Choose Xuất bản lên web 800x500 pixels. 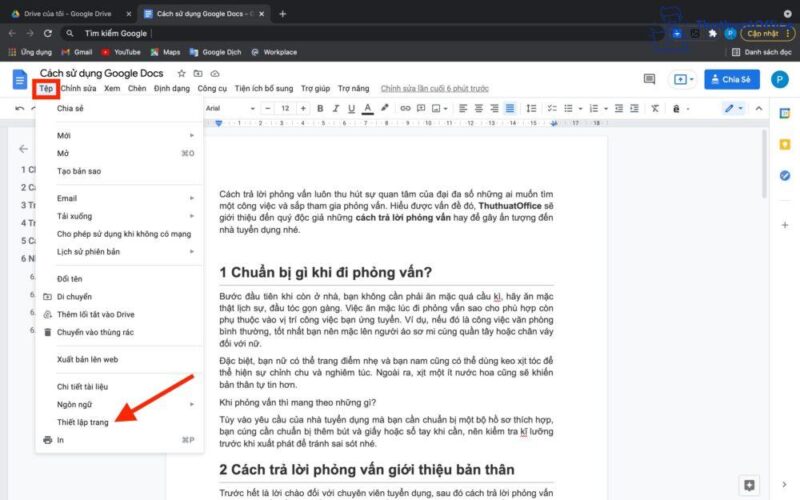coord(119,359)
